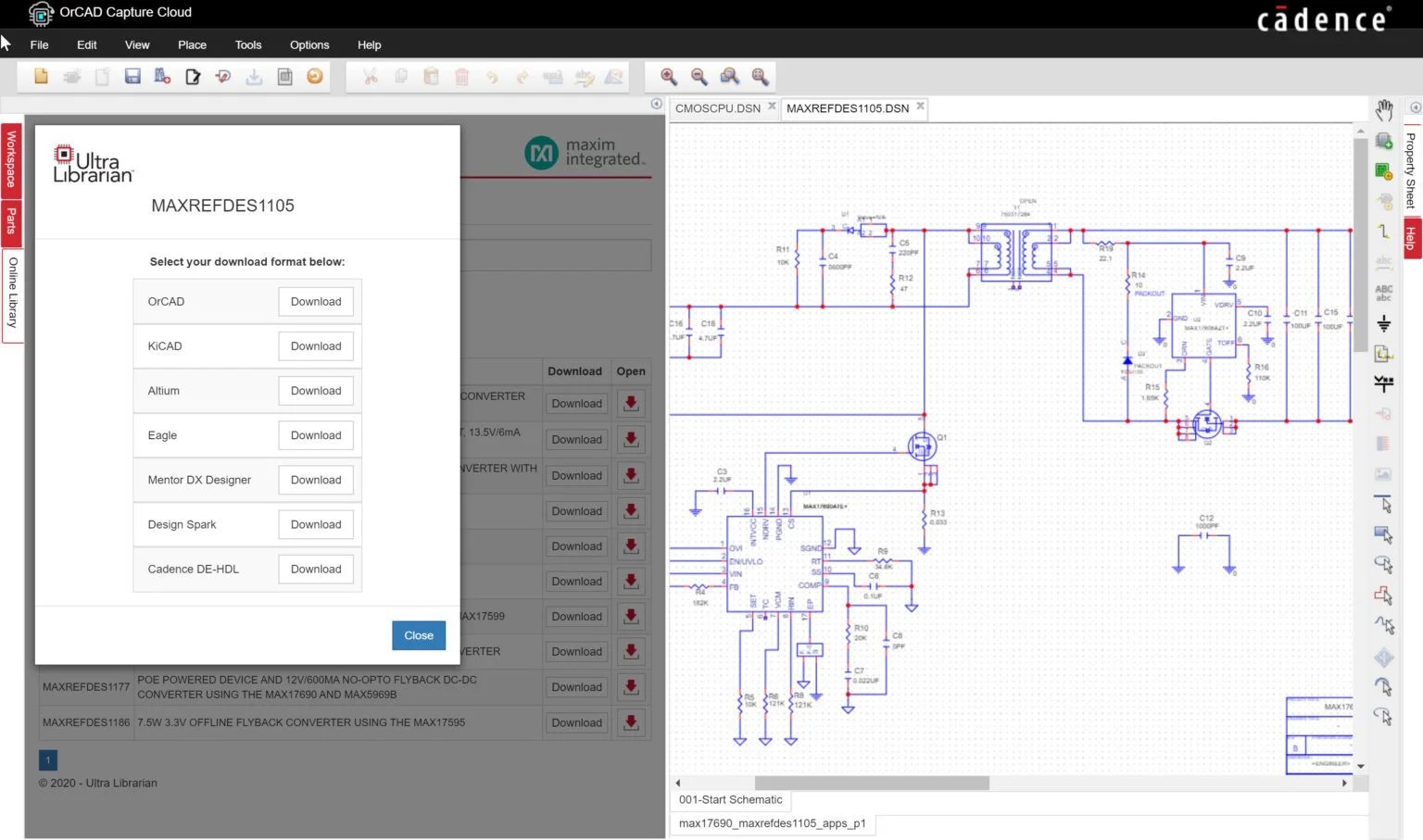
Task: Click the Zoom In magnifier icon
Action: [669, 77]
